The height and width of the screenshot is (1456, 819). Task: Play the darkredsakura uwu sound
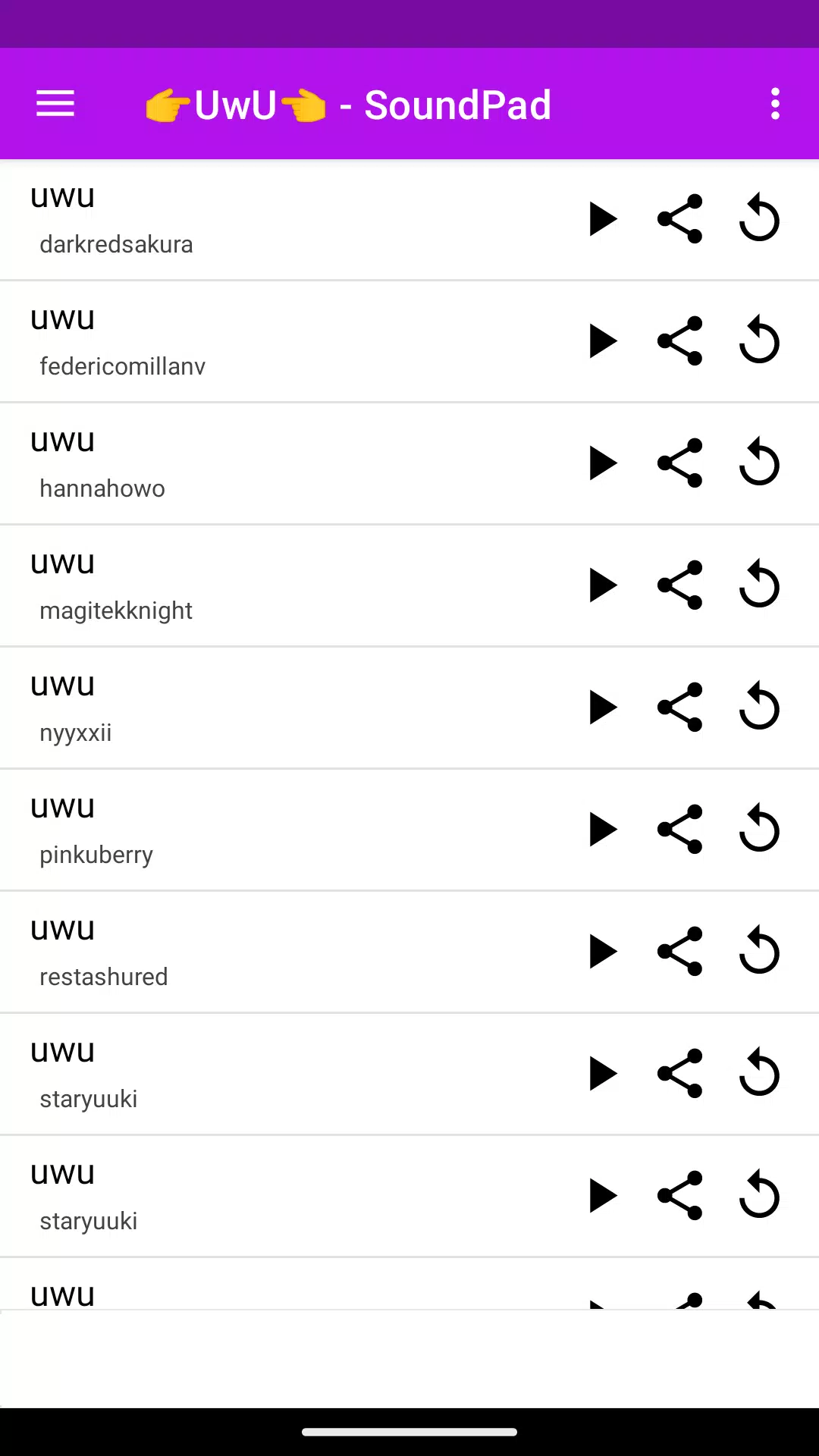[x=603, y=219]
